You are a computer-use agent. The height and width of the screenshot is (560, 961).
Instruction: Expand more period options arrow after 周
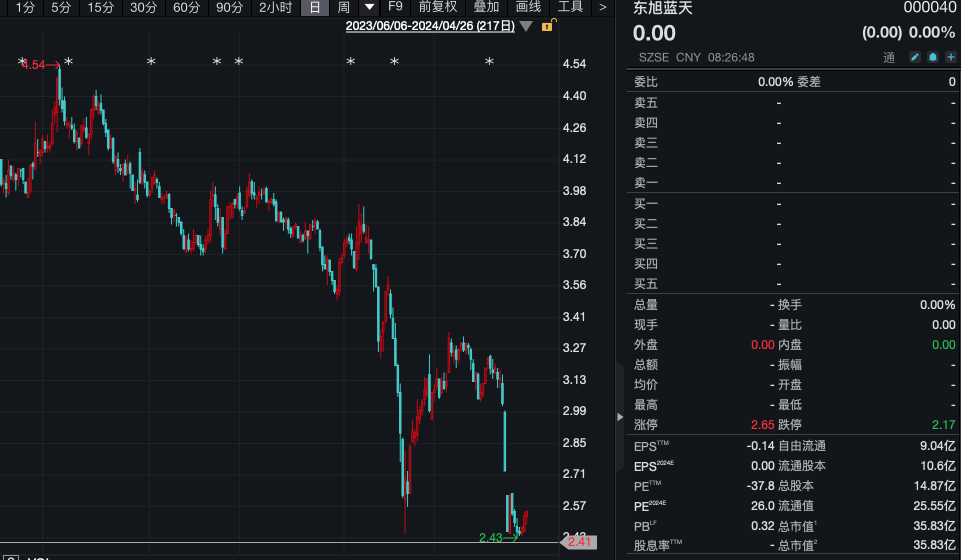tap(370, 7)
